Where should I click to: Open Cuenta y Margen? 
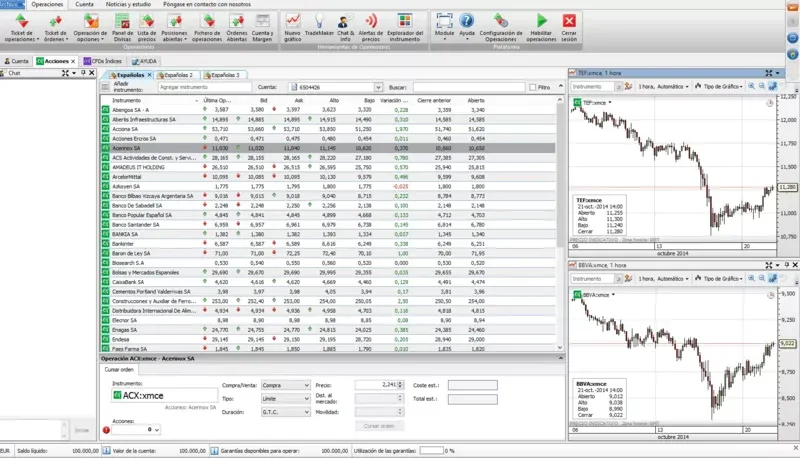(x=262, y=28)
